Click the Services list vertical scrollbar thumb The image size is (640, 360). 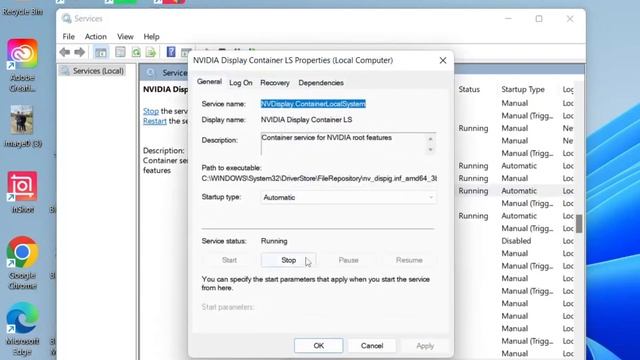[x=579, y=223]
